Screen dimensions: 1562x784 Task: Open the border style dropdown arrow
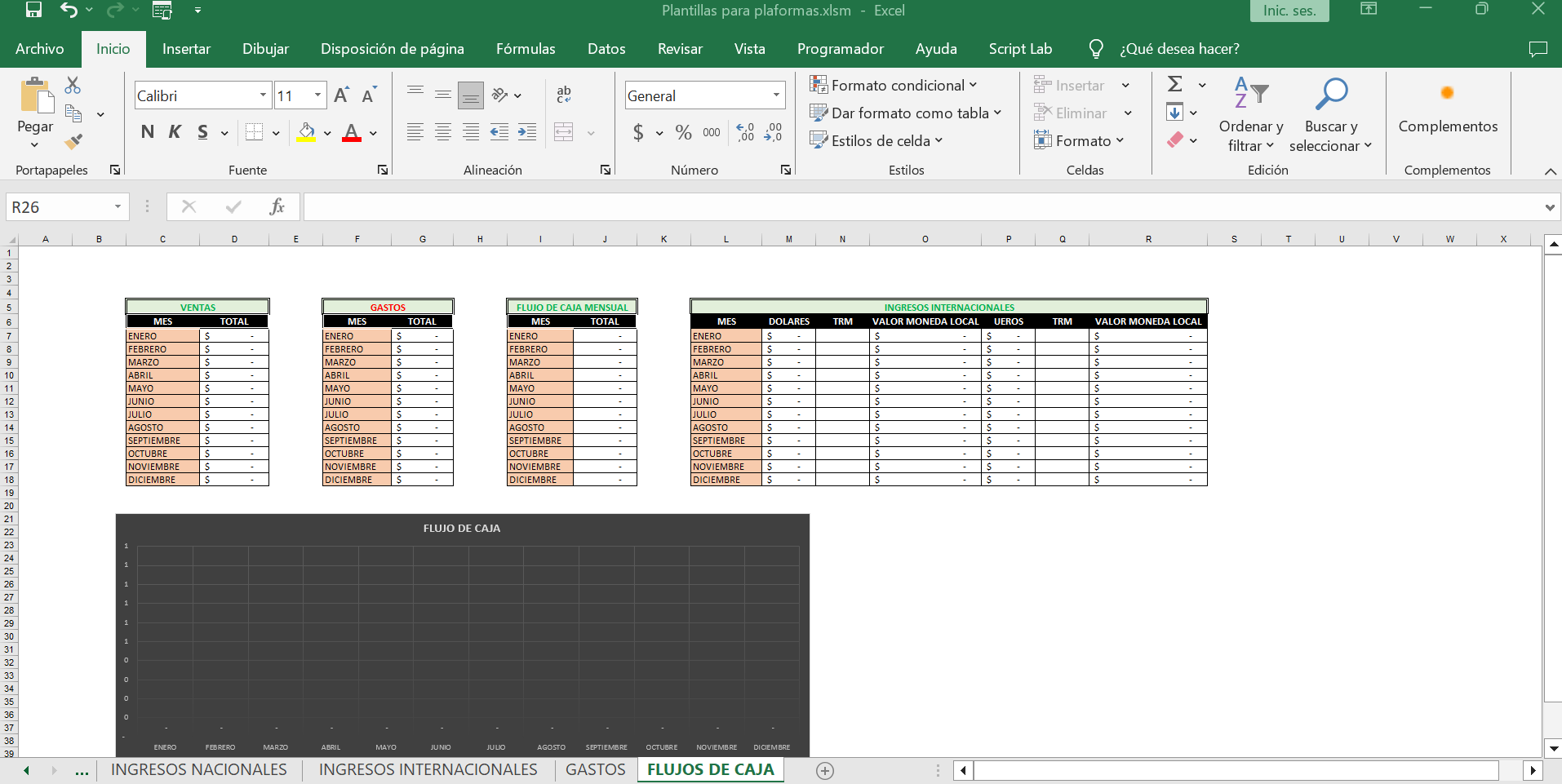click(275, 131)
